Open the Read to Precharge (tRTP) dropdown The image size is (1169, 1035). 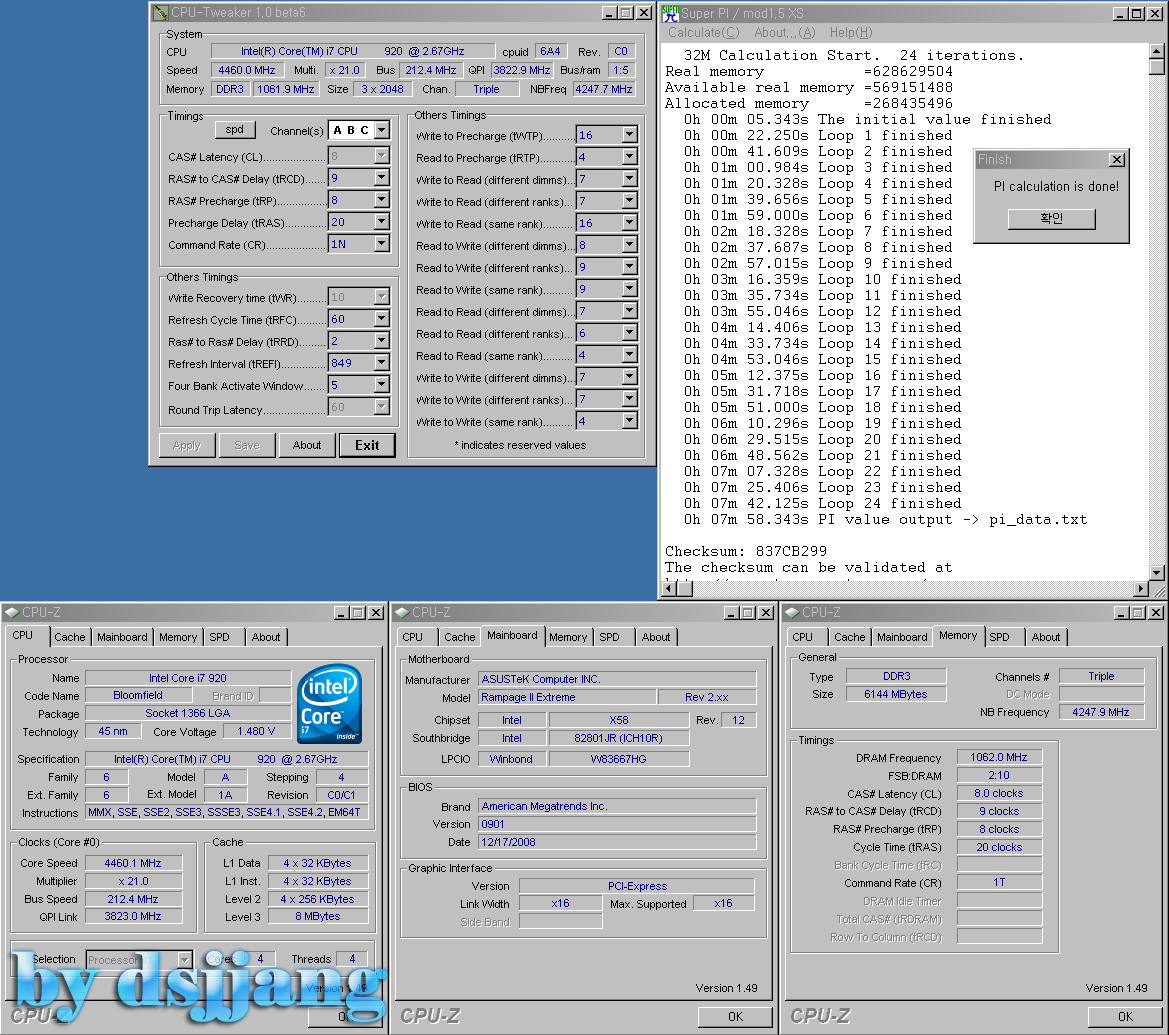630,157
